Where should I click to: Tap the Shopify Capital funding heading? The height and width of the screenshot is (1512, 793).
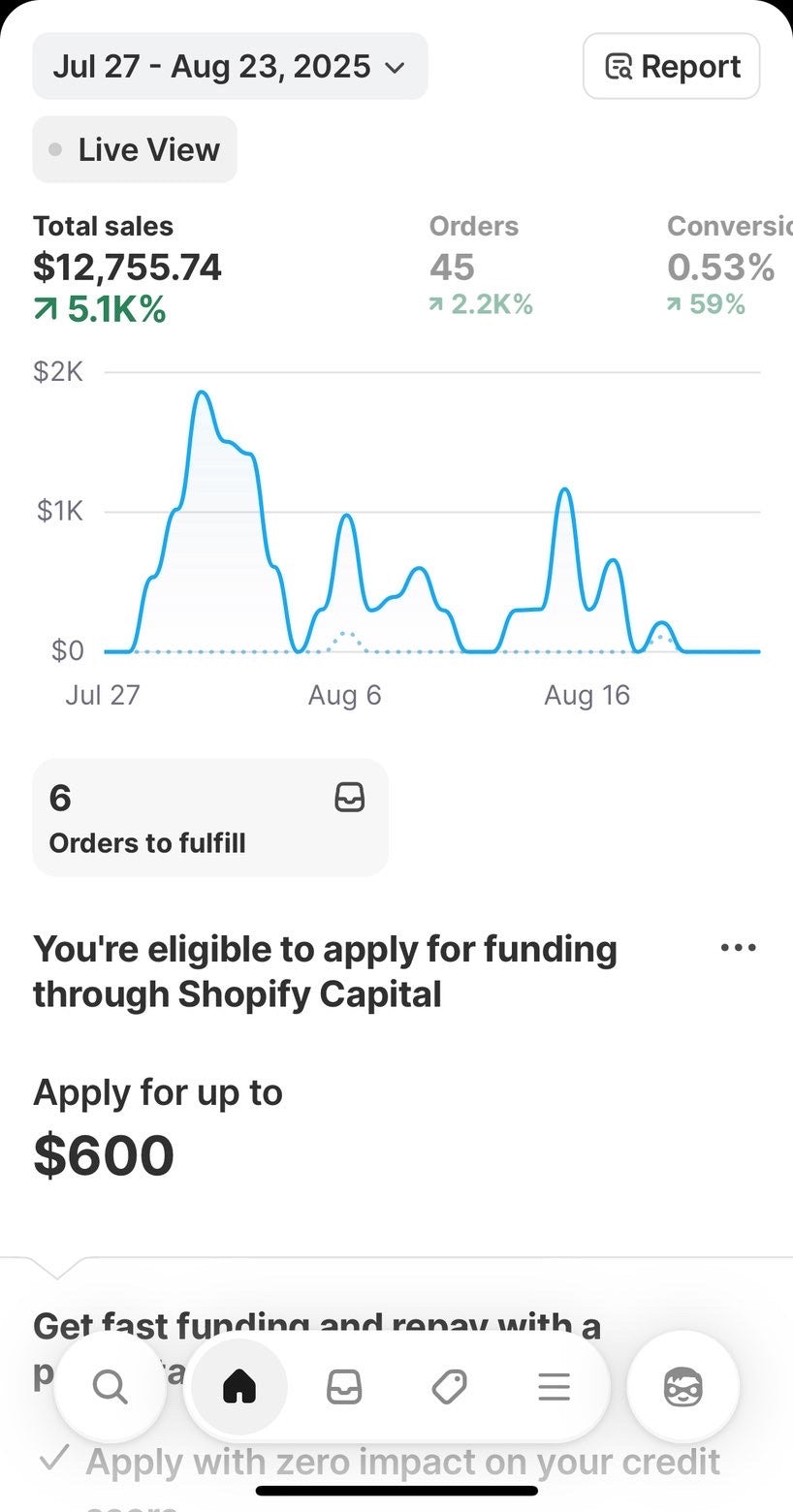pyautogui.click(x=325, y=971)
